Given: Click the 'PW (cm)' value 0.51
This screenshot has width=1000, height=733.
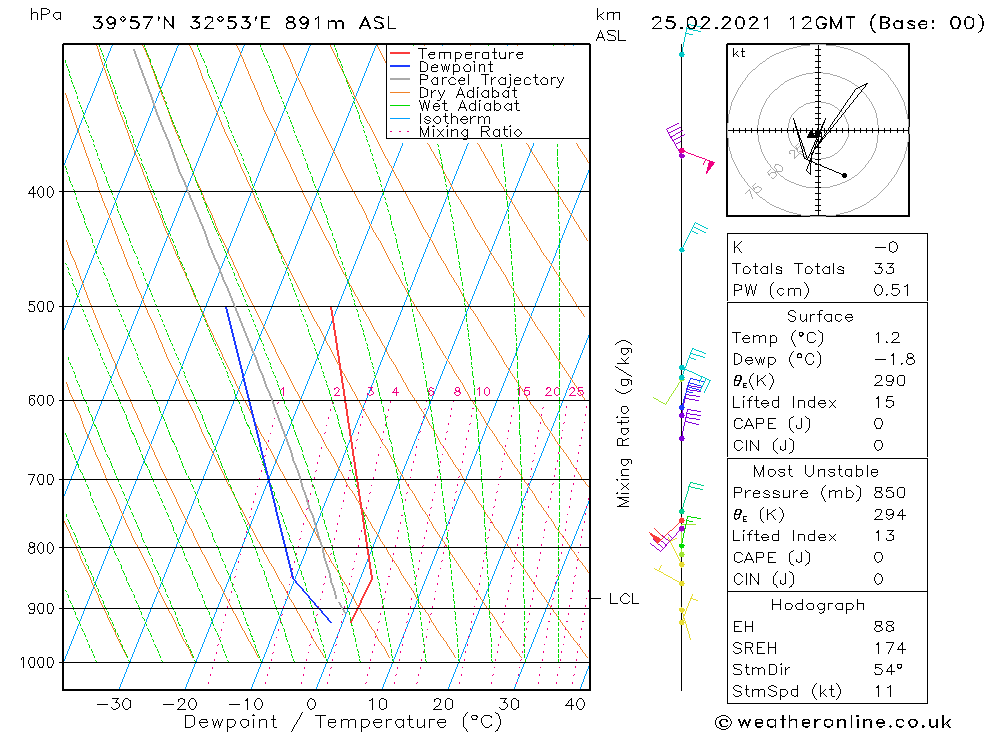Looking at the screenshot, I should [x=892, y=290].
